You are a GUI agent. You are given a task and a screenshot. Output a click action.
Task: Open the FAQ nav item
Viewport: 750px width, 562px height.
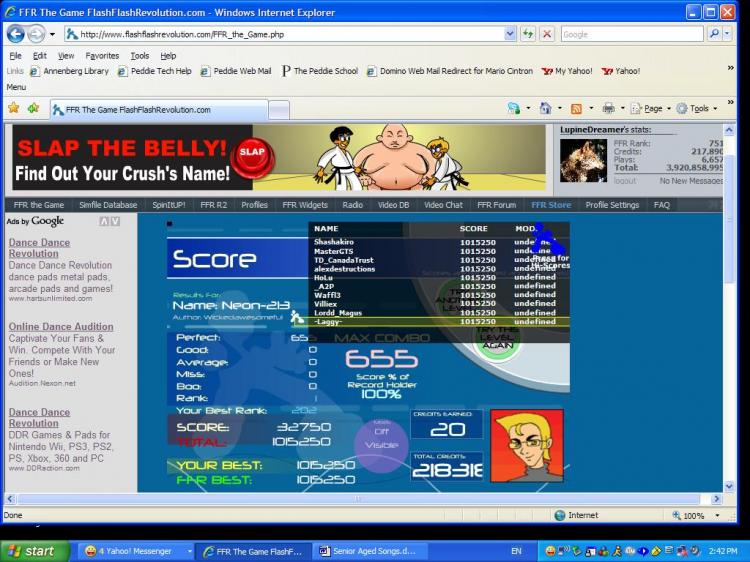pyautogui.click(x=662, y=205)
